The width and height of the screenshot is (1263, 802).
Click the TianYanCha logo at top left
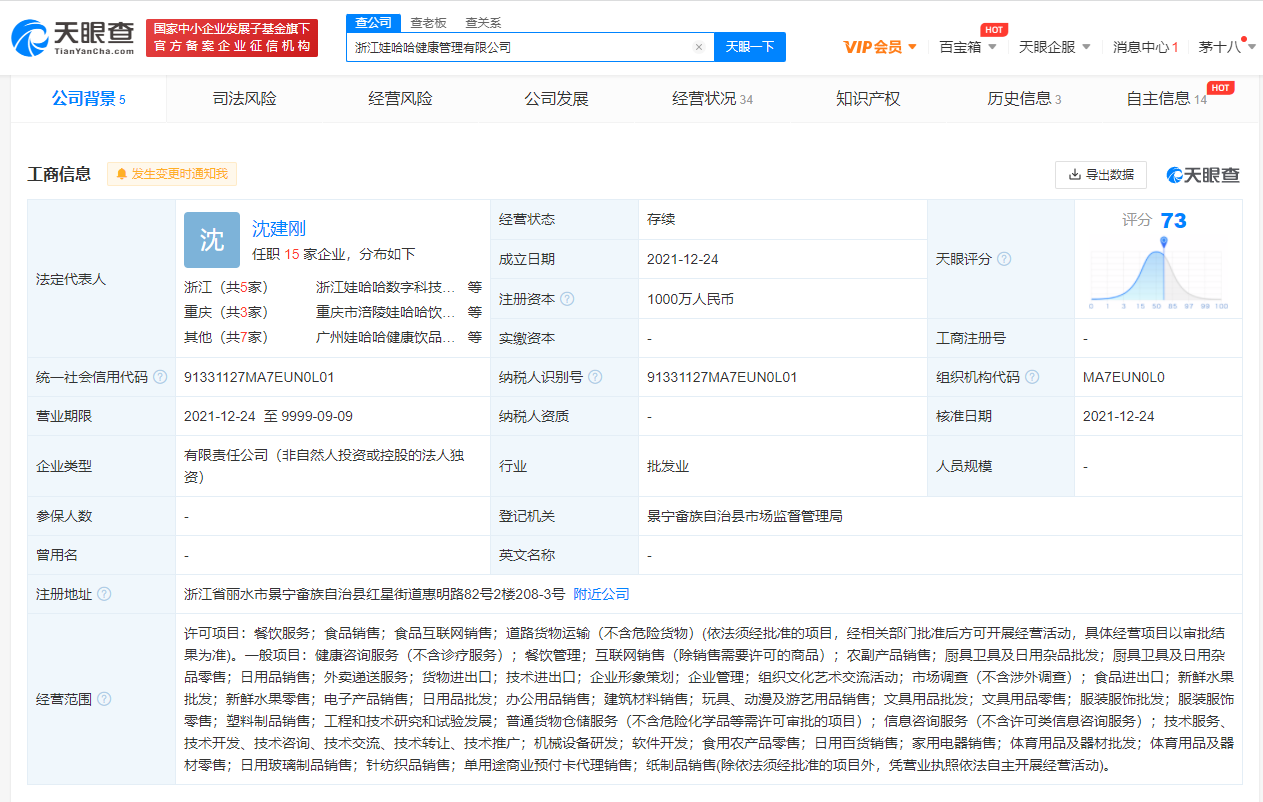[73, 38]
